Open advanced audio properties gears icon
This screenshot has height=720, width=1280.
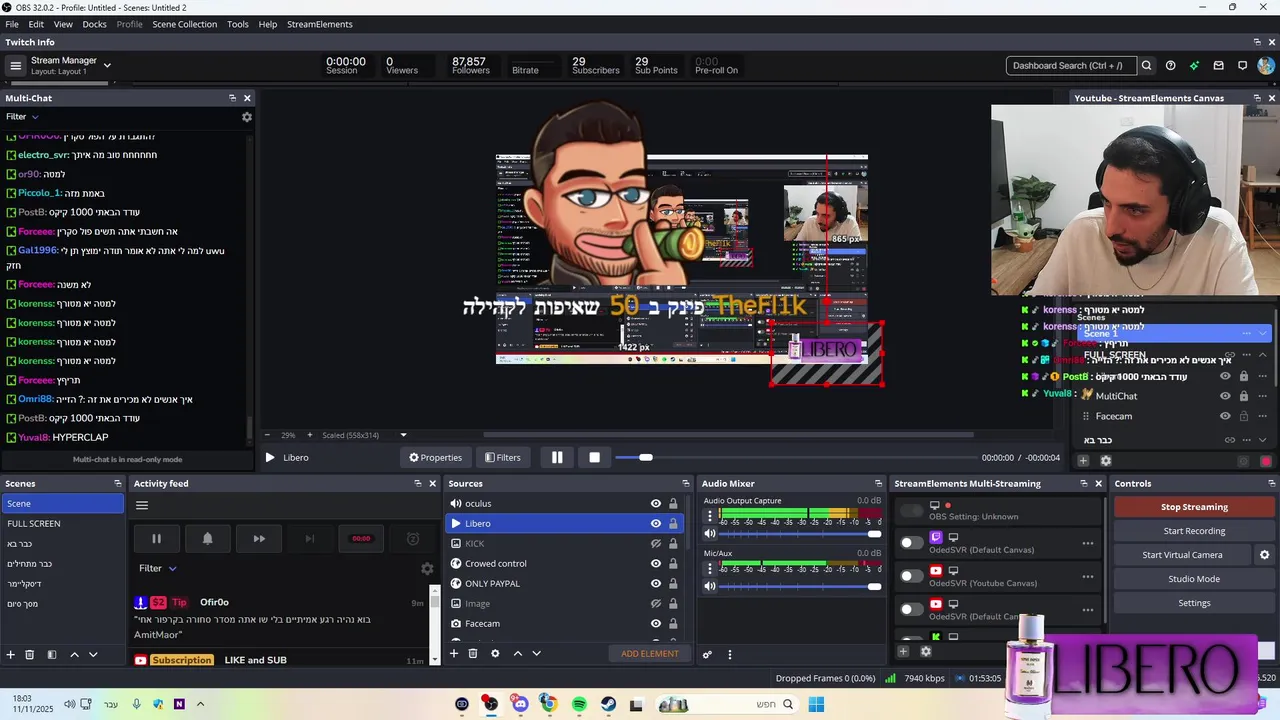(x=707, y=655)
